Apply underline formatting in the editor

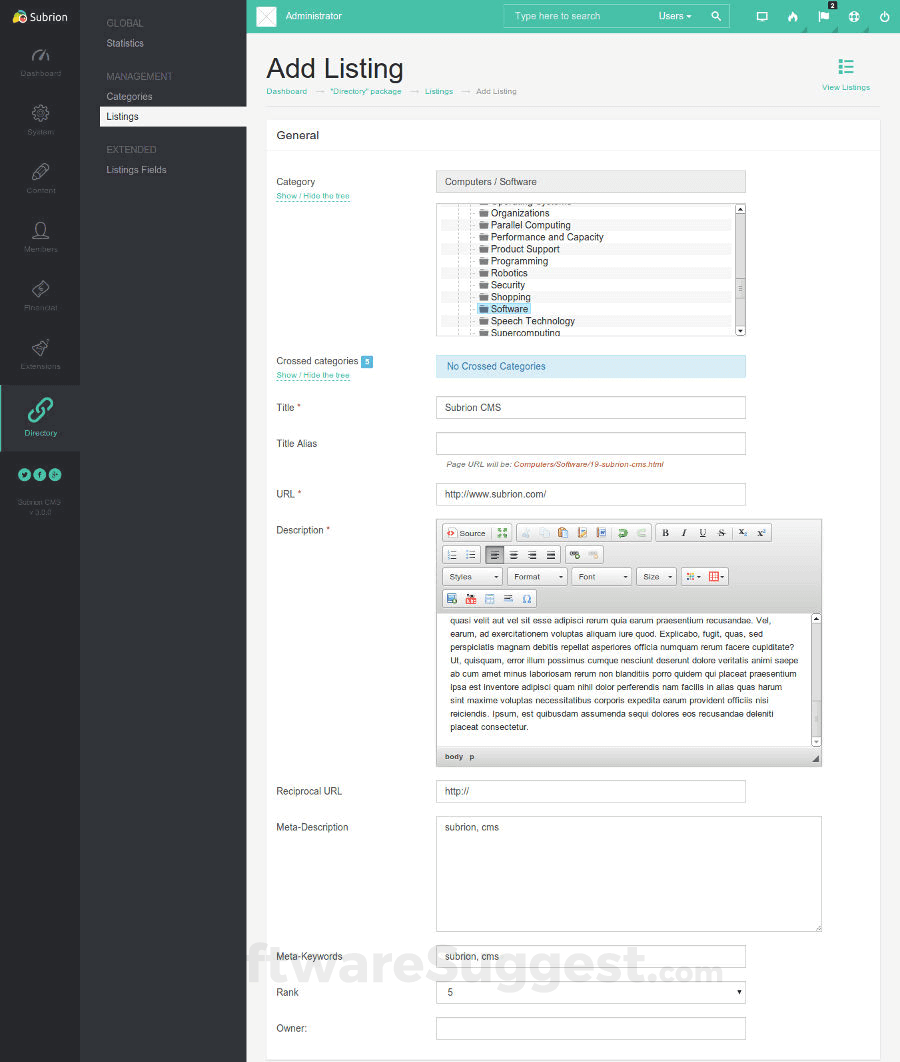point(702,532)
